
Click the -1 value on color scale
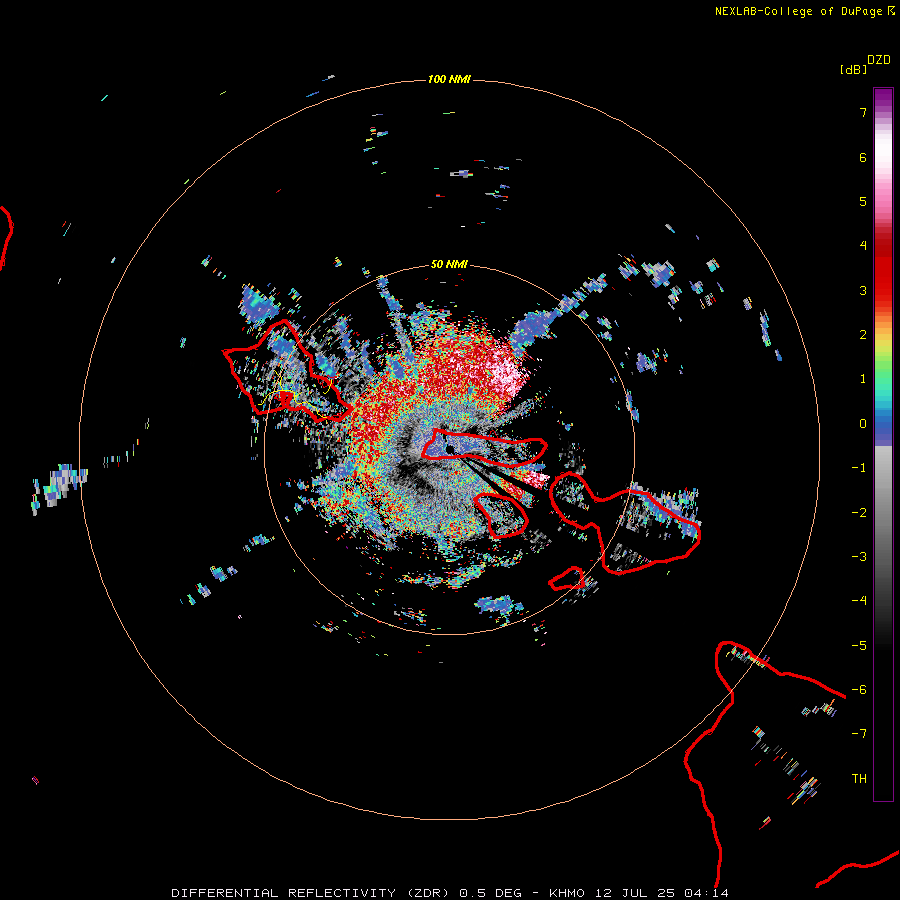click(859, 468)
